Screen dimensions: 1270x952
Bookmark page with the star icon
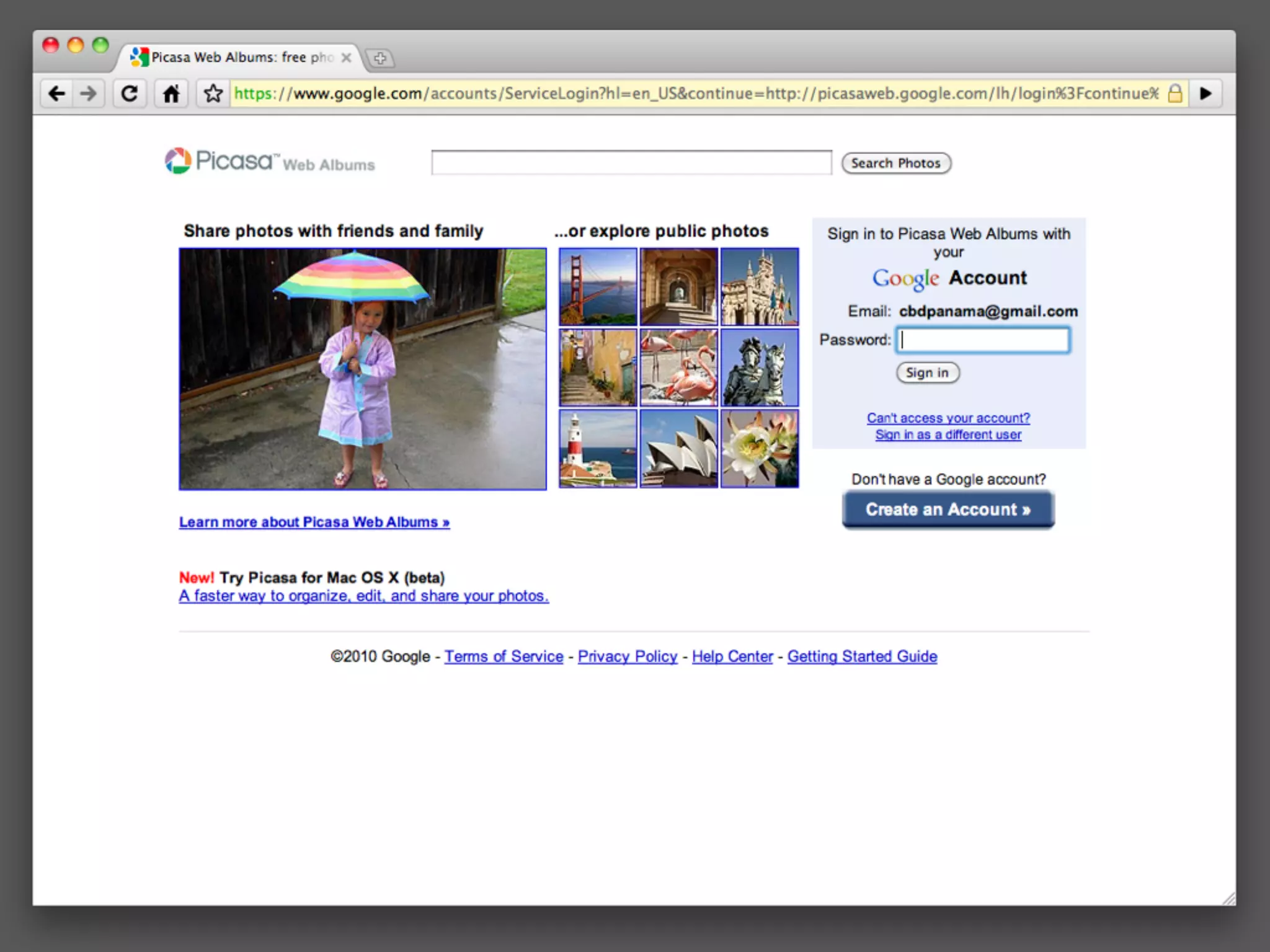[x=213, y=94]
